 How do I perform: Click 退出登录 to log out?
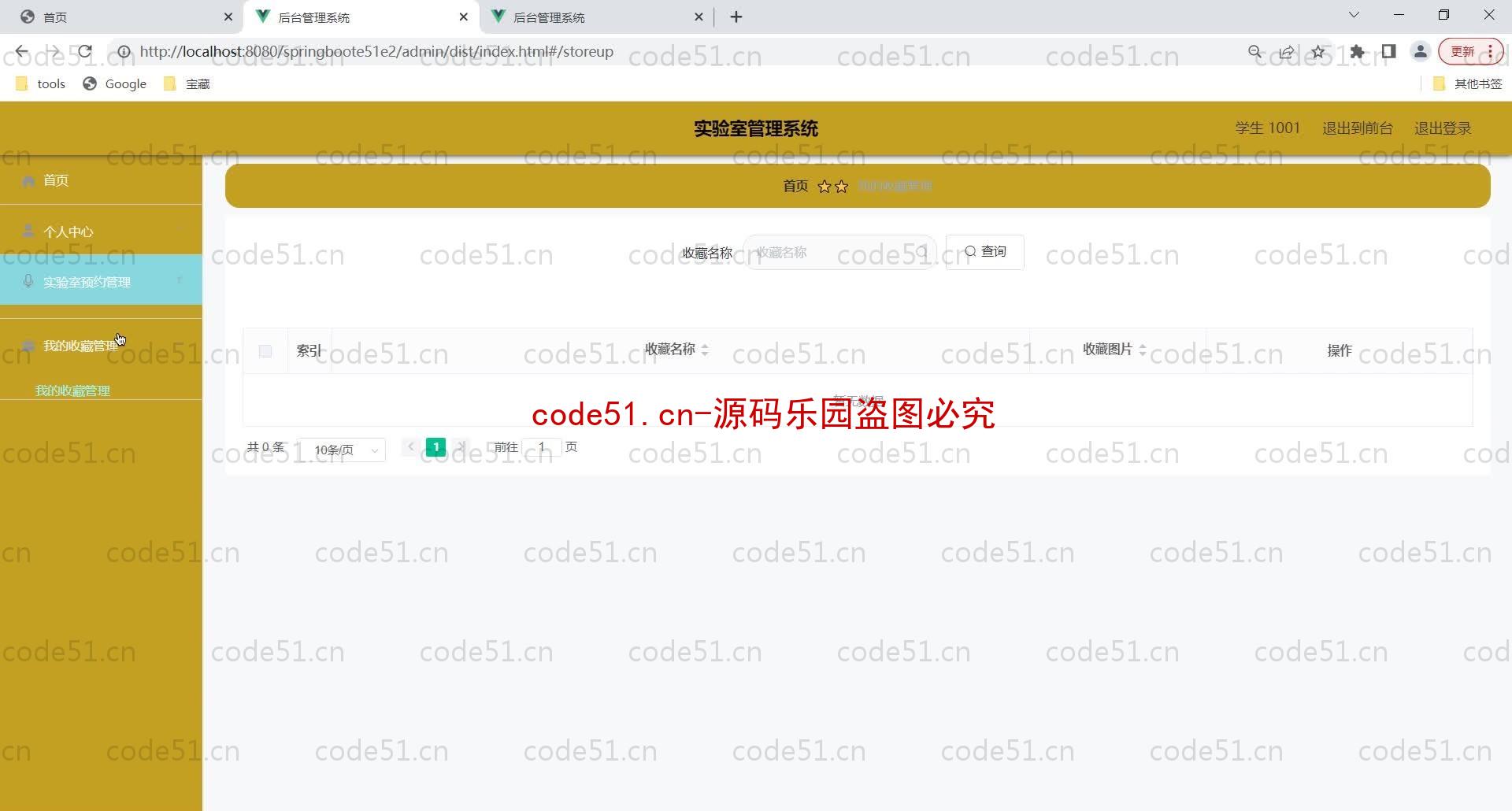tap(1443, 128)
